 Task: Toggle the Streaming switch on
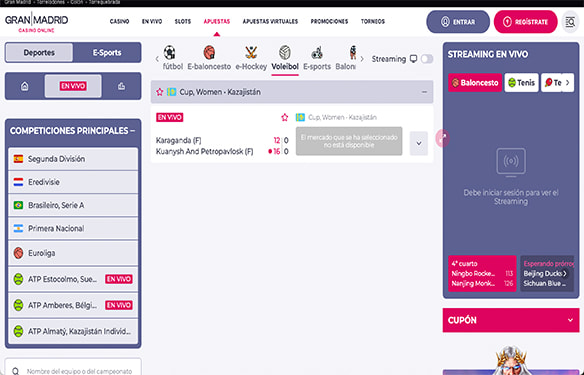coord(427,59)
